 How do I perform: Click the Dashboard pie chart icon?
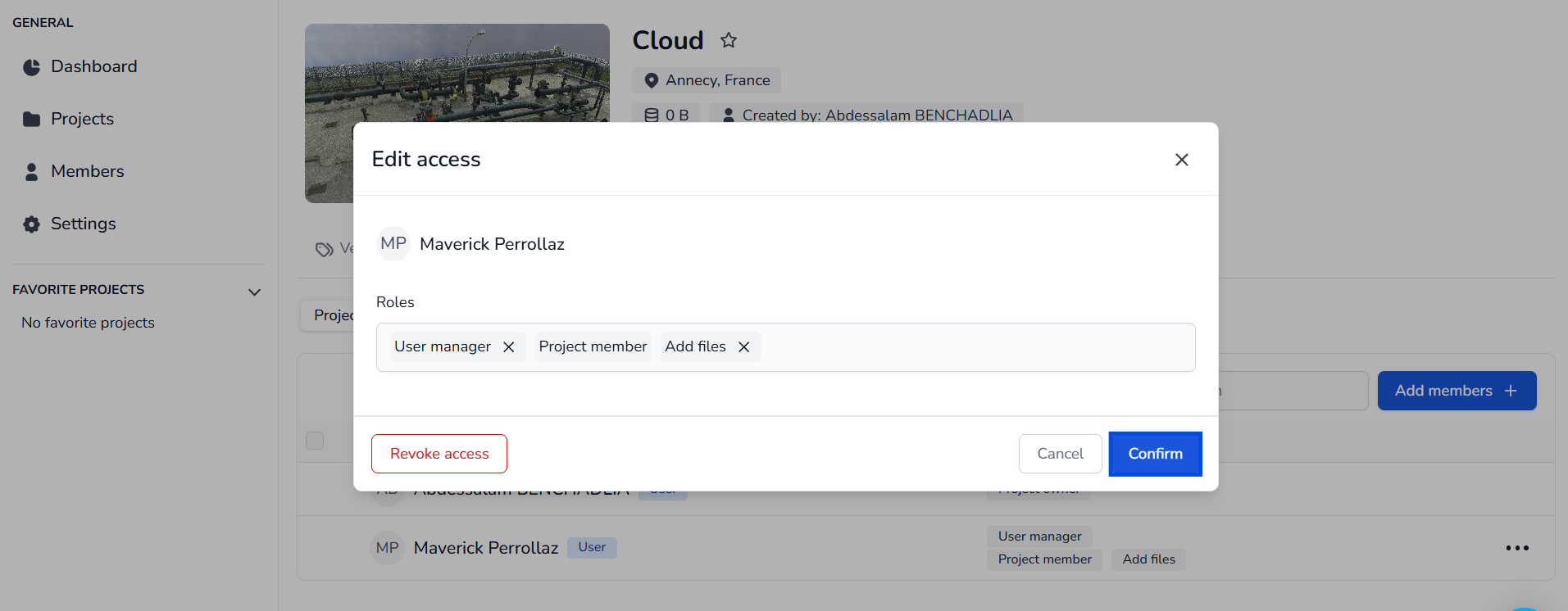pos(31,67)
